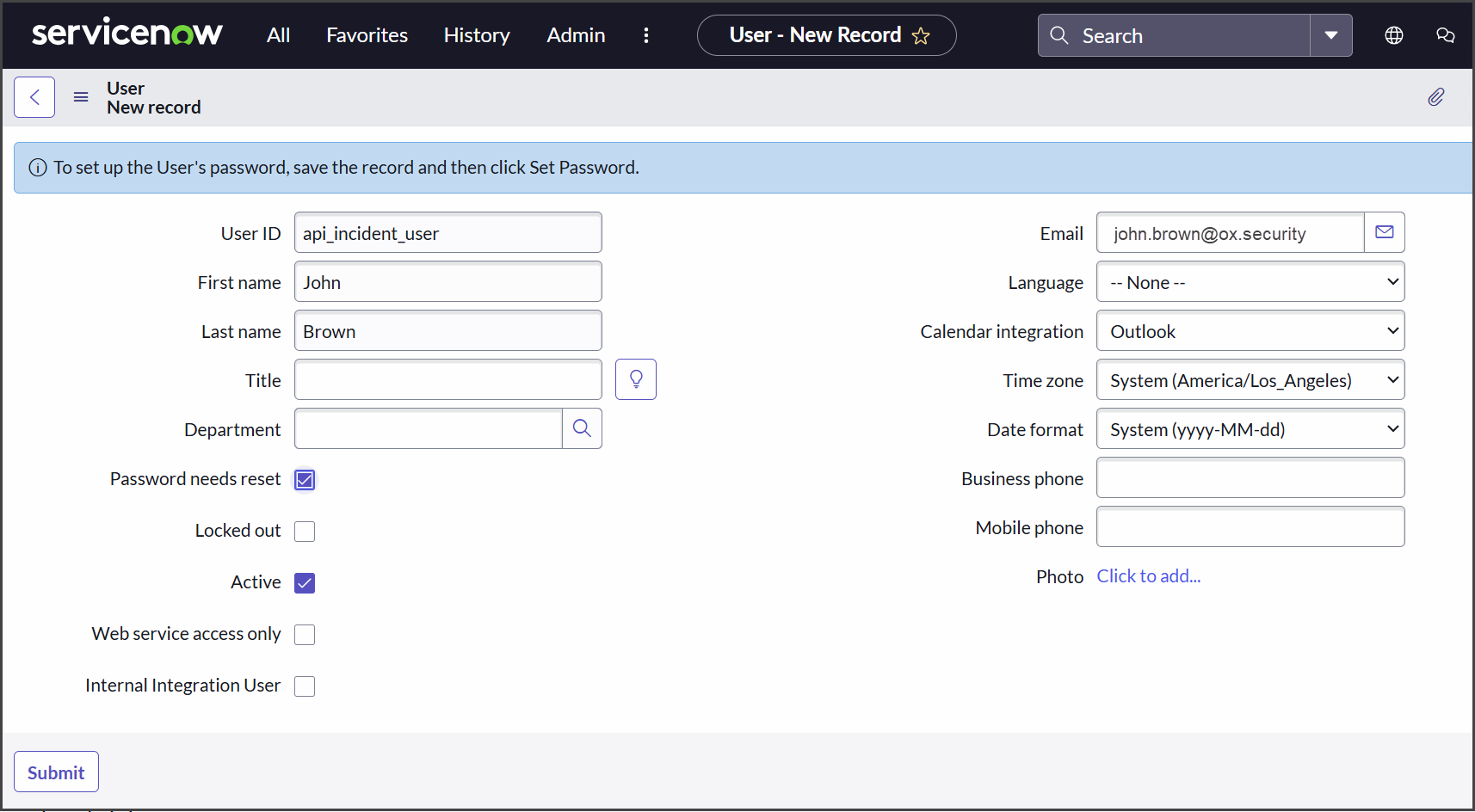
Task: Click the 'Click to add...' photo link
Action: 1148,576
